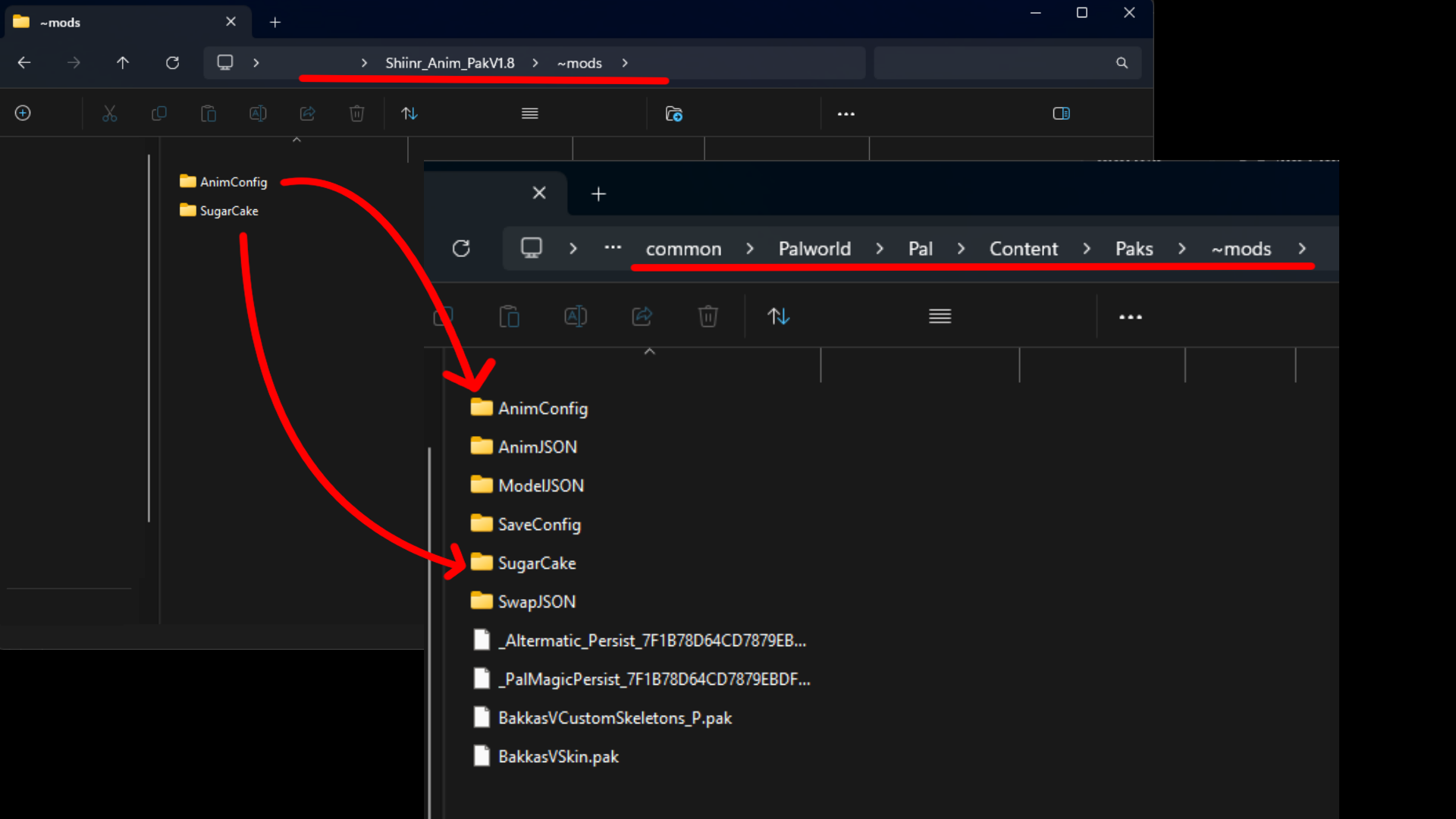The width and height of the screenshot is (1456, 819).
Task: Open Sort options in back window toolbar
Action: coord(409,114)
